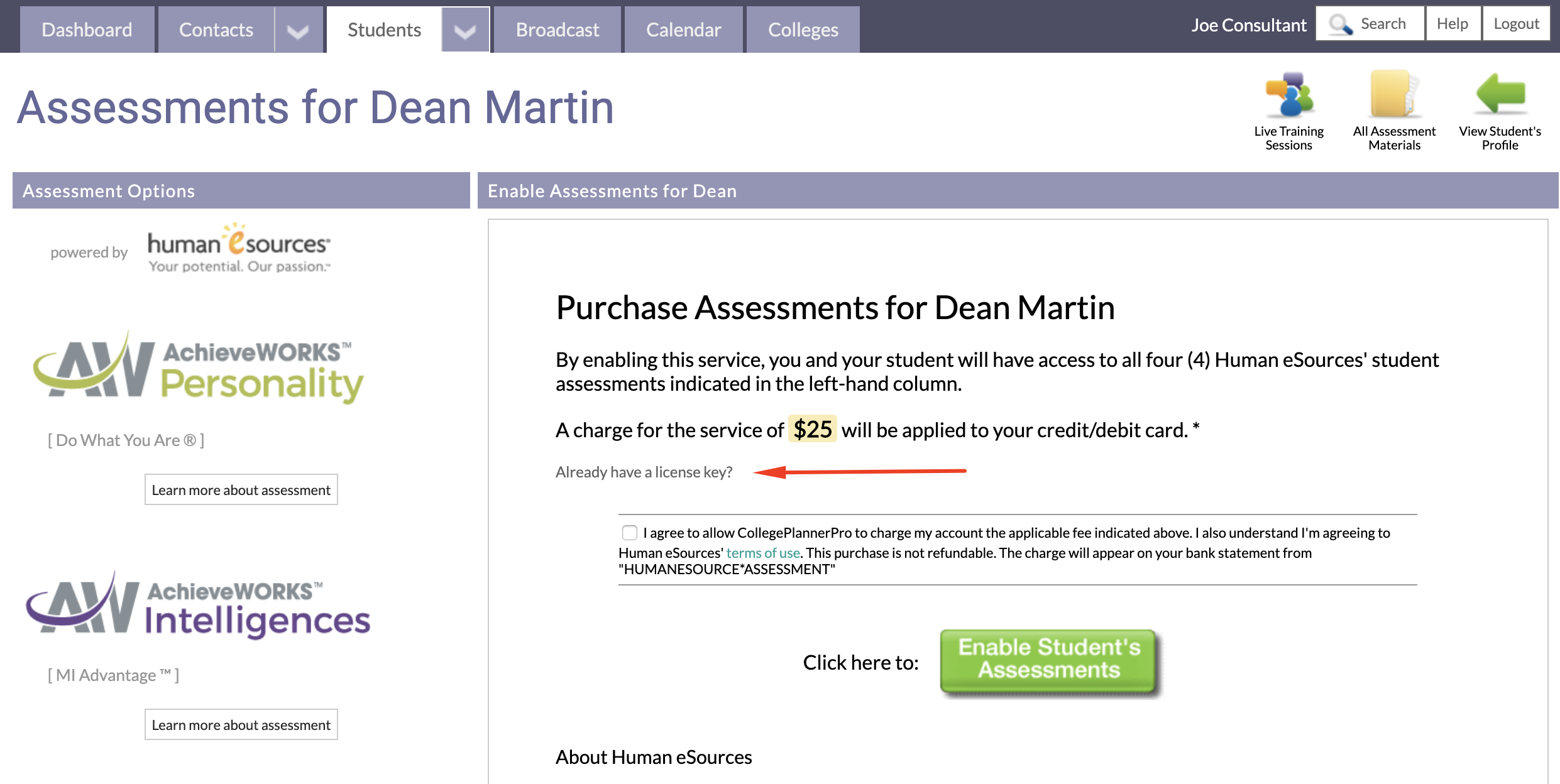Click the Search magnifier icon
This screenshot has height=784, width=1560.
(1341, 24)
